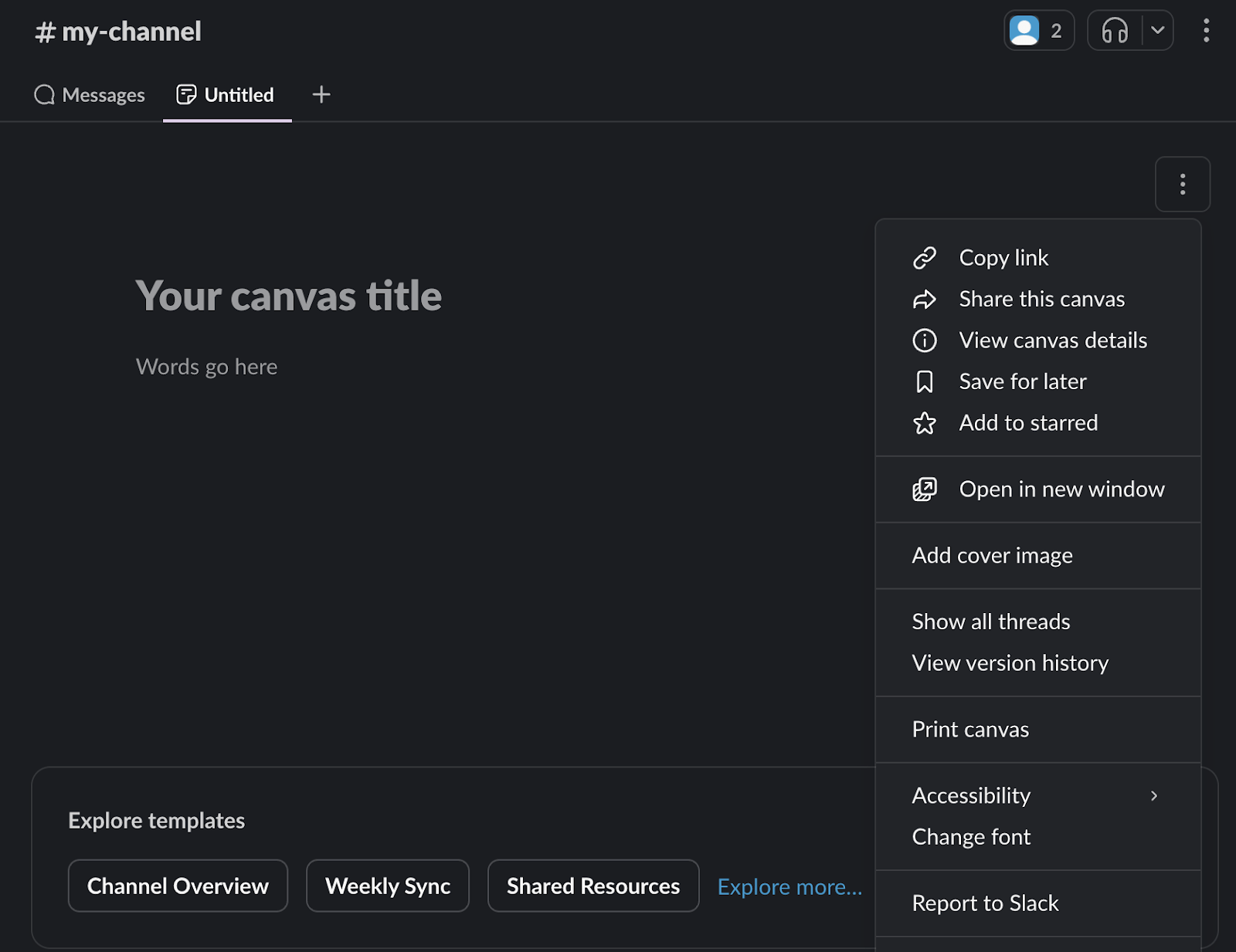
Task: Follow the Explore more... link
Action: pyautogui.click(x=789, y=887)
